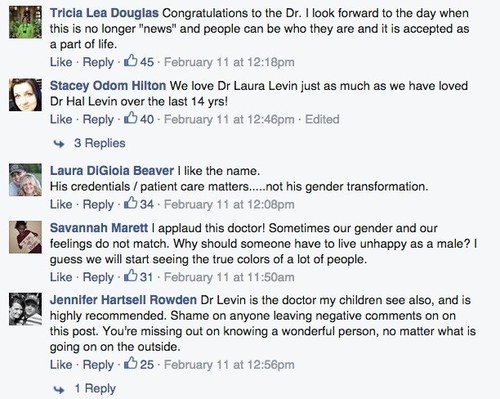Image resolution: width=500 pixels, height=399 pixels.
Task: Reply to Savannah Marett's comment
Action: [x=98, y=277]
